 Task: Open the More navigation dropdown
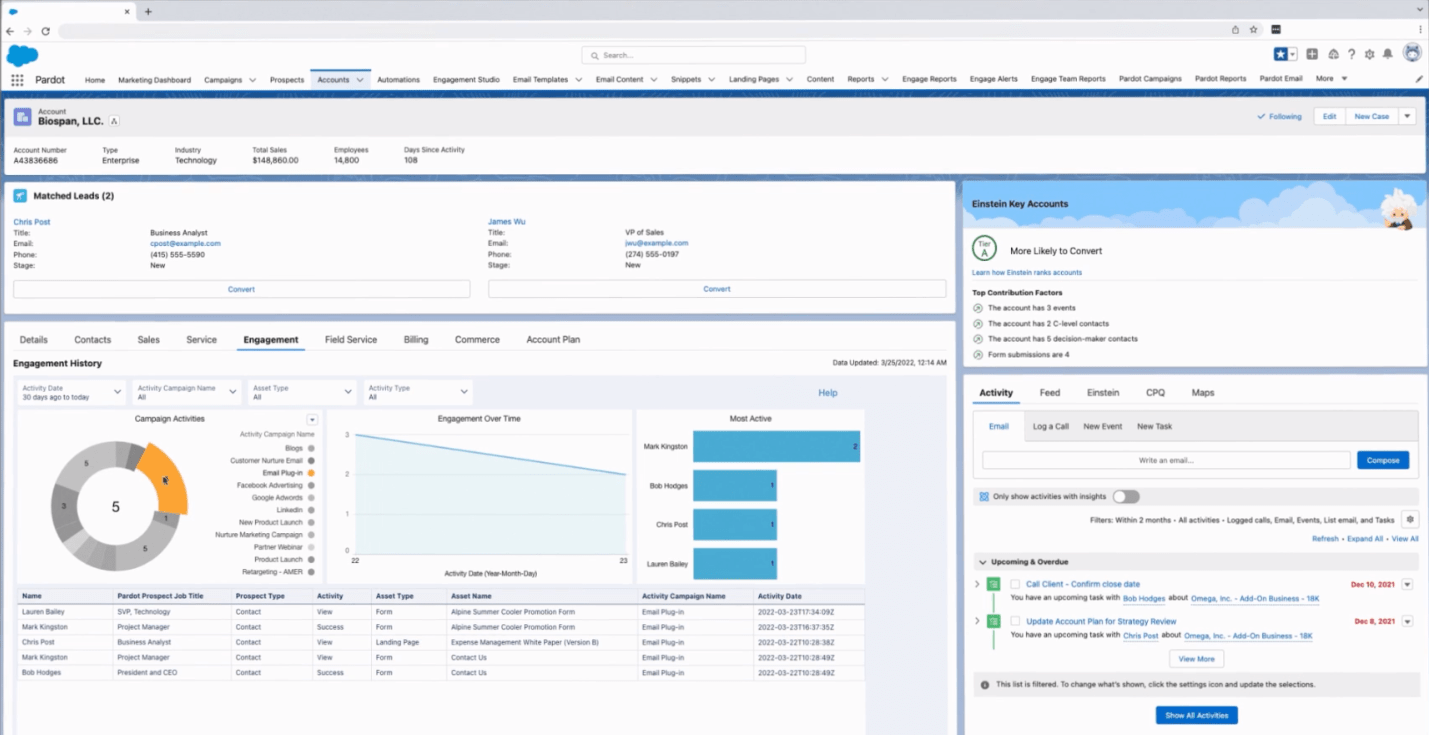coord(1331,79)
